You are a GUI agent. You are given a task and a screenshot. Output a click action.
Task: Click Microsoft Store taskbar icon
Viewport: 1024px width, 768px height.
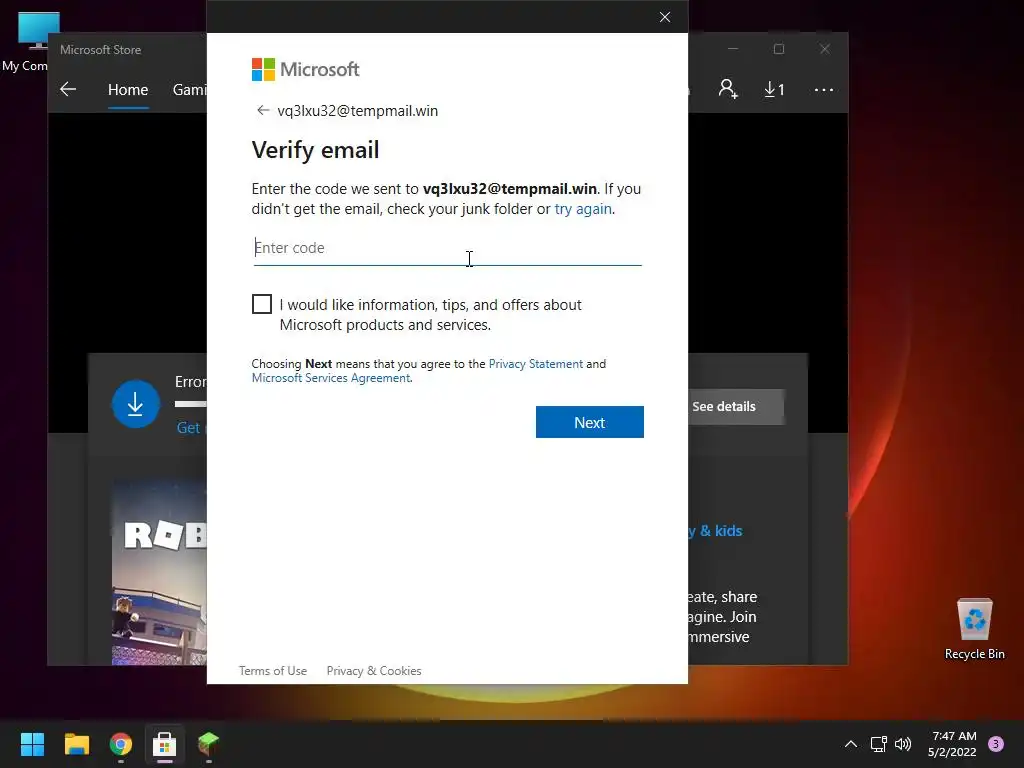tap(165, 744)
